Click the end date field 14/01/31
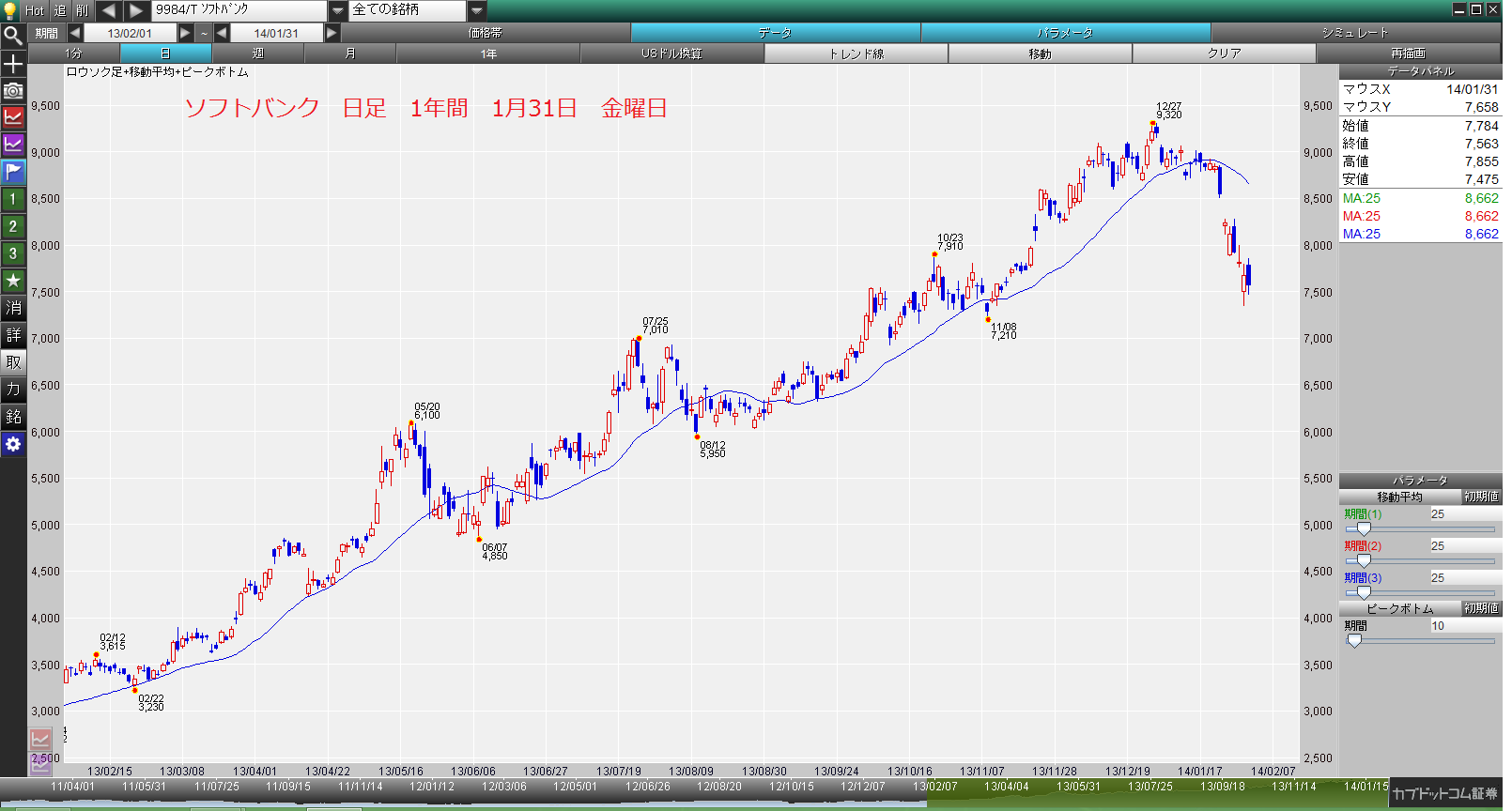The height and width of the screenshot is (811, 1512). [277, 33]
